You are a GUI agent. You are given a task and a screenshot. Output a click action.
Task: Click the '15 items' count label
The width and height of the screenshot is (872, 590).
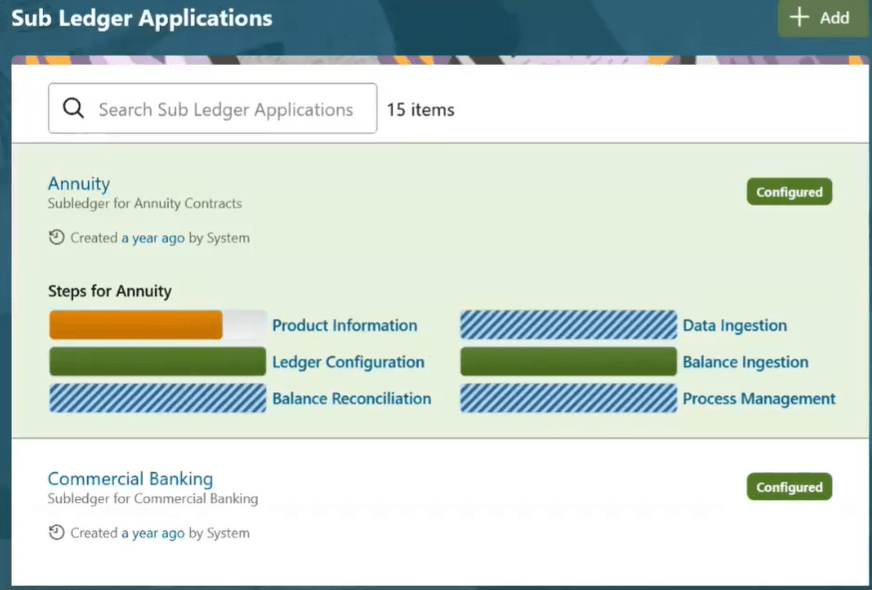[x=419, y=110]
